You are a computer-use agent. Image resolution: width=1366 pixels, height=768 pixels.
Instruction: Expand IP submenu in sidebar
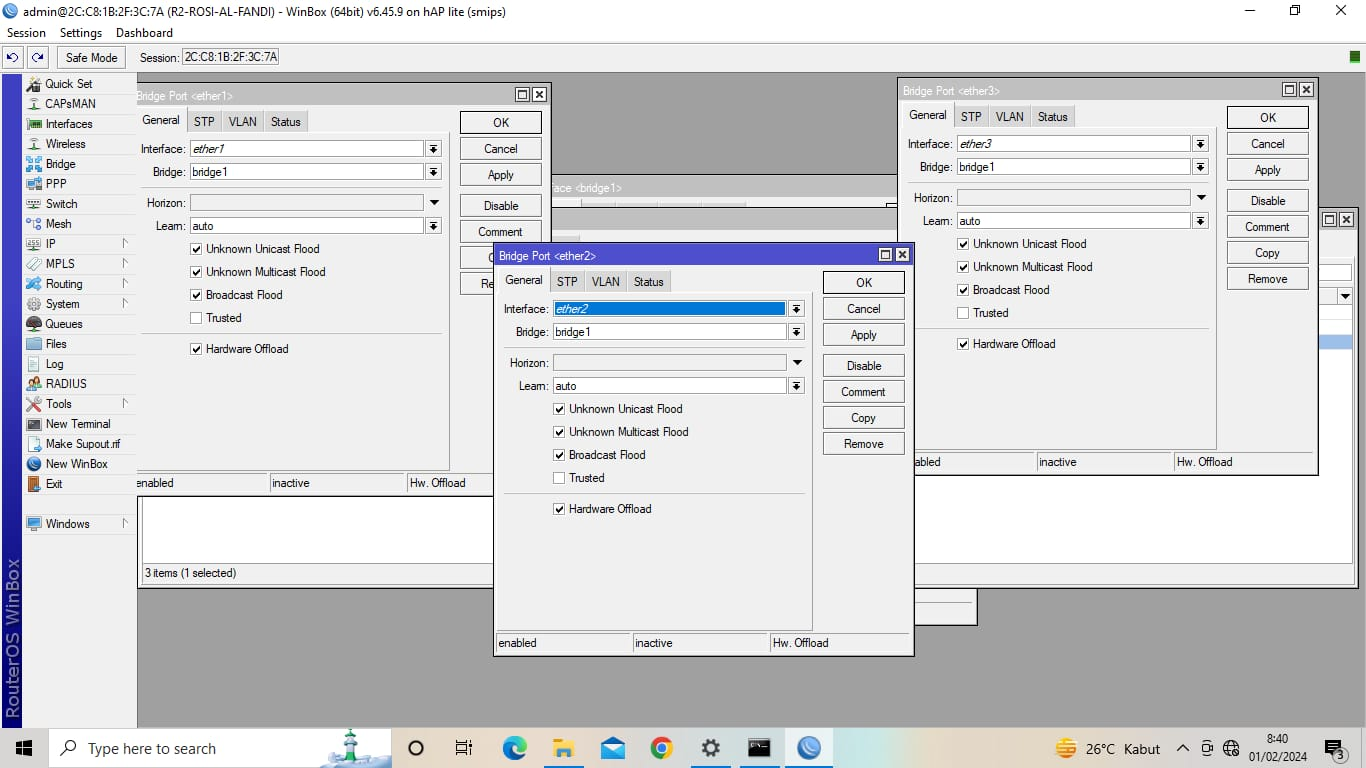click(x=79, y=244)
